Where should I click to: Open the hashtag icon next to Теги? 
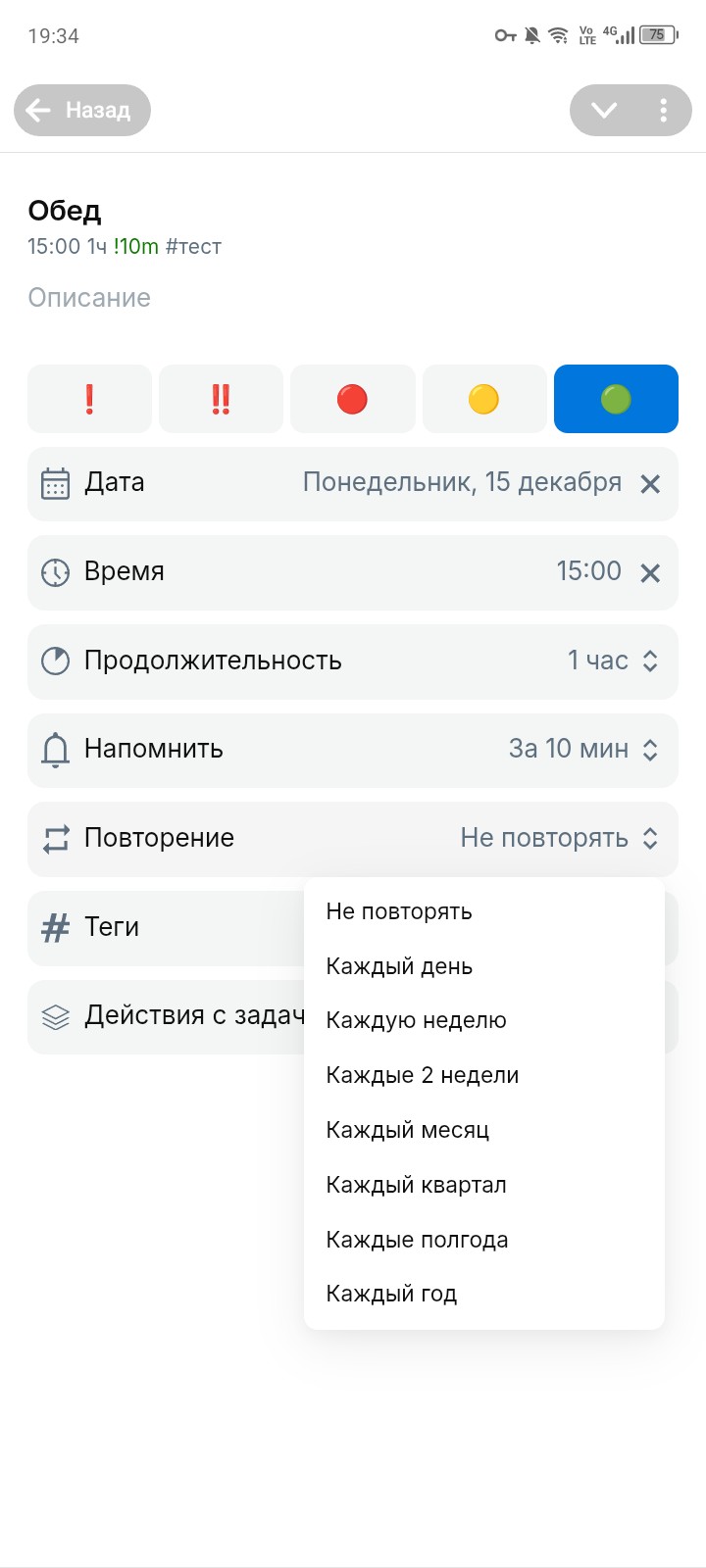[x=56, y=927]
